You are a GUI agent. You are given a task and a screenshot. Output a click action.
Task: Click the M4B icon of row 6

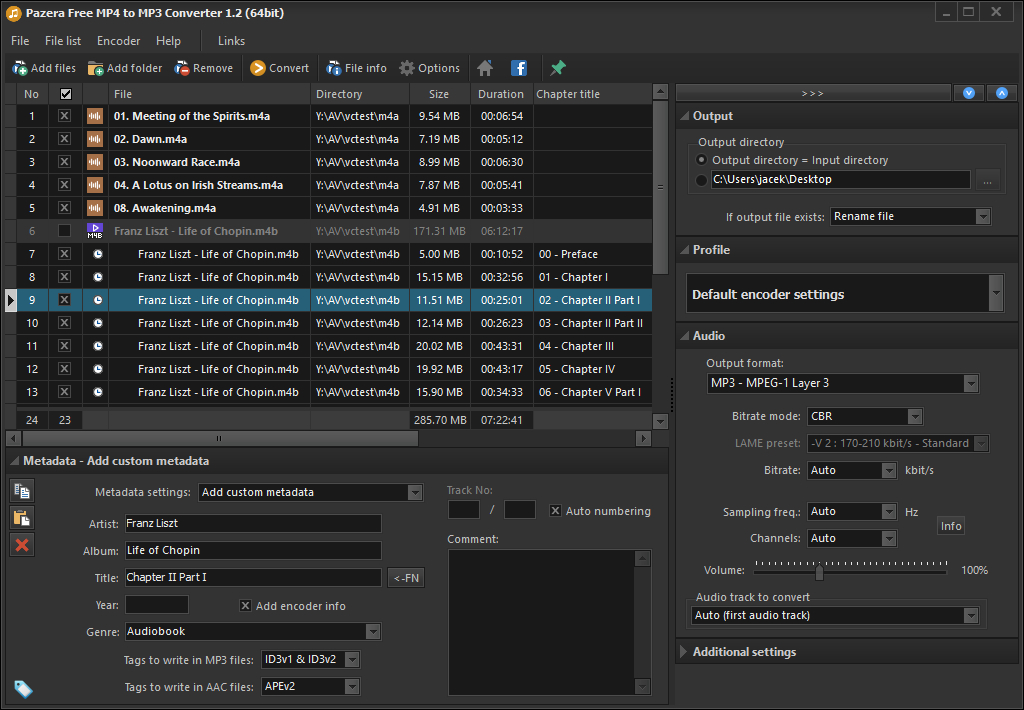pyautogui.click(x=95, y=231)
